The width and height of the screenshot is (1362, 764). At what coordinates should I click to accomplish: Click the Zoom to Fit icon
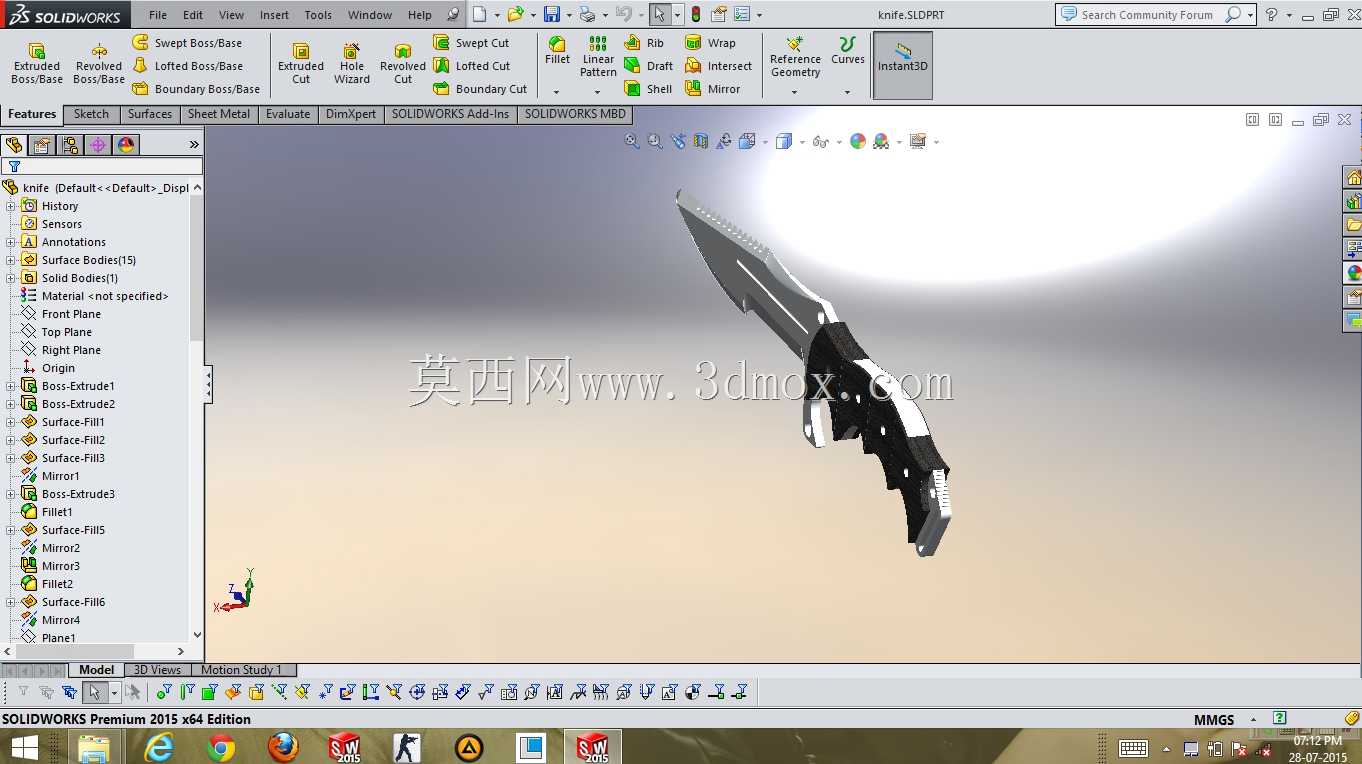(x=632, y=142)
